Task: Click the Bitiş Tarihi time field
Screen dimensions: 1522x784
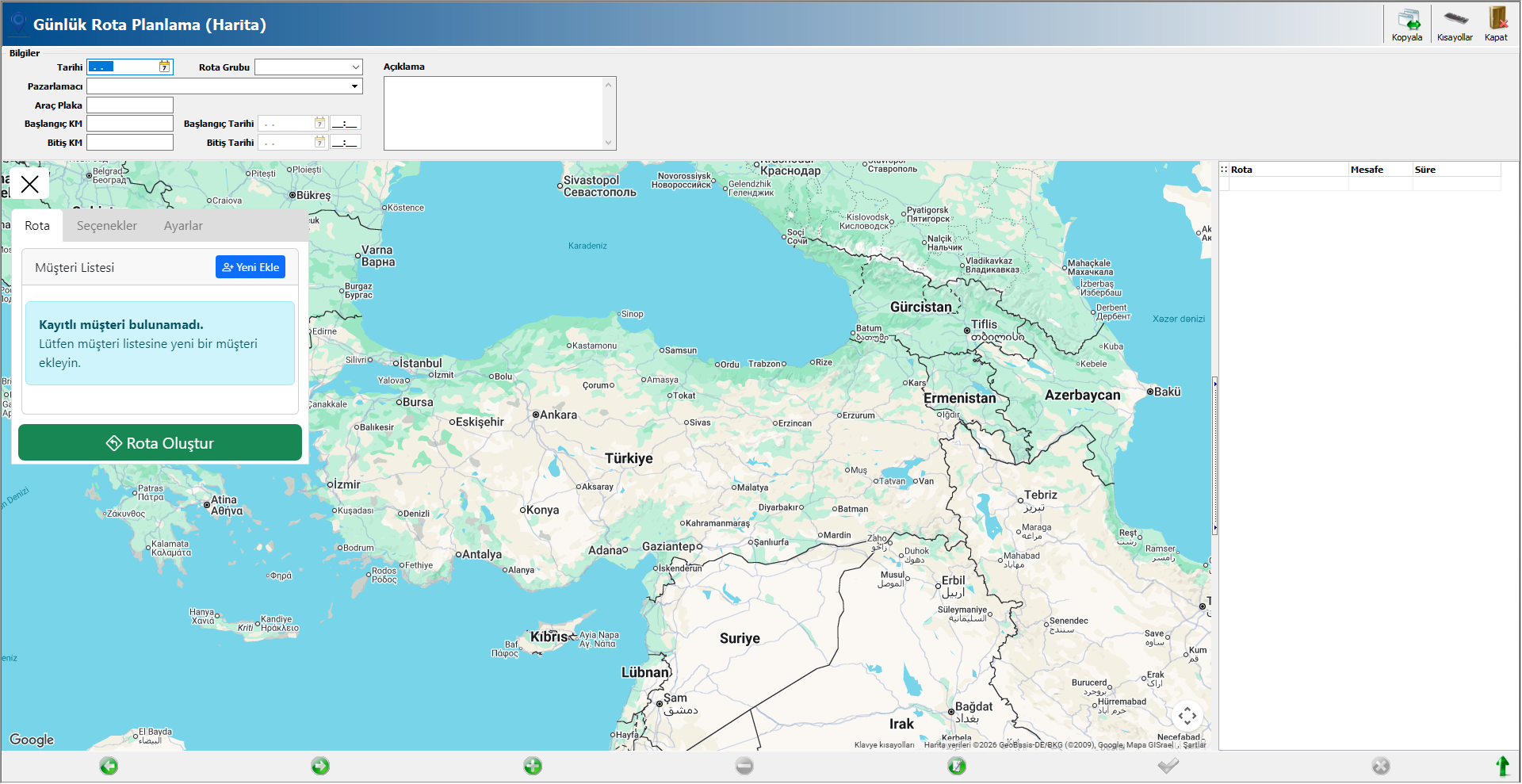Action: tap(346, 142)
